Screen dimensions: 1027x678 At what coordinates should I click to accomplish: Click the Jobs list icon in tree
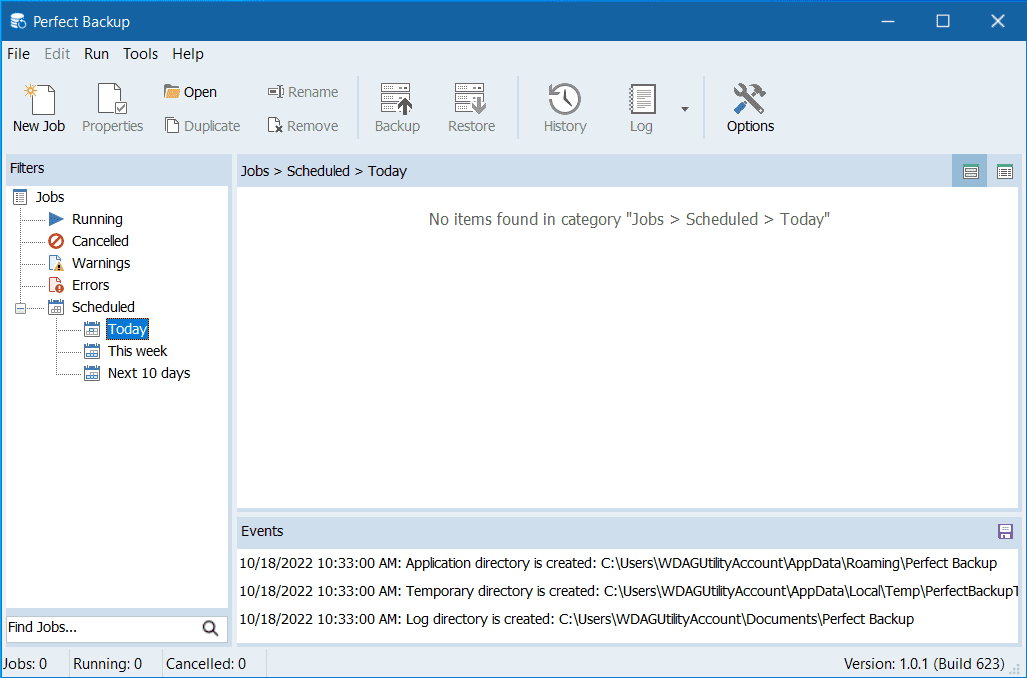(x=20, y=197)
